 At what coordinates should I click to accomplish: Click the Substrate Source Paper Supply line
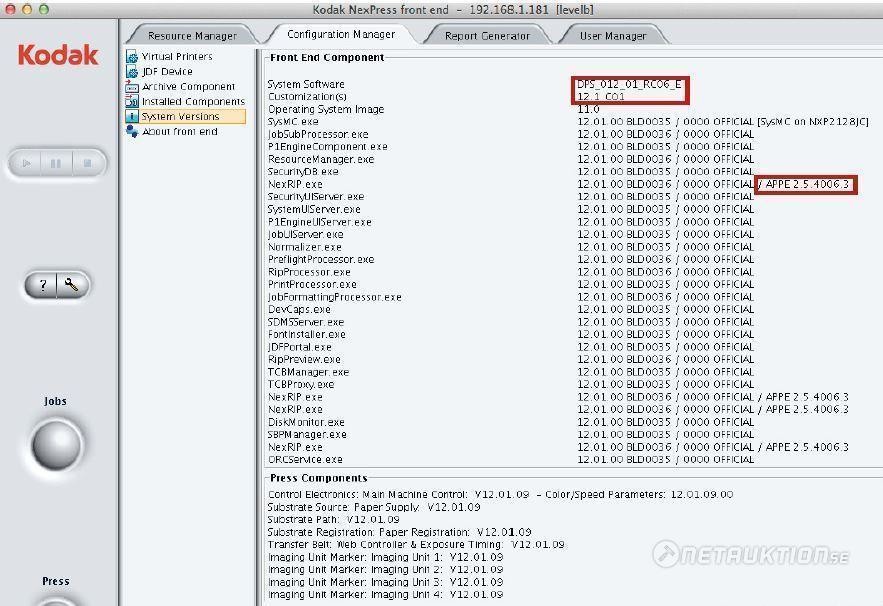point(374,507)
